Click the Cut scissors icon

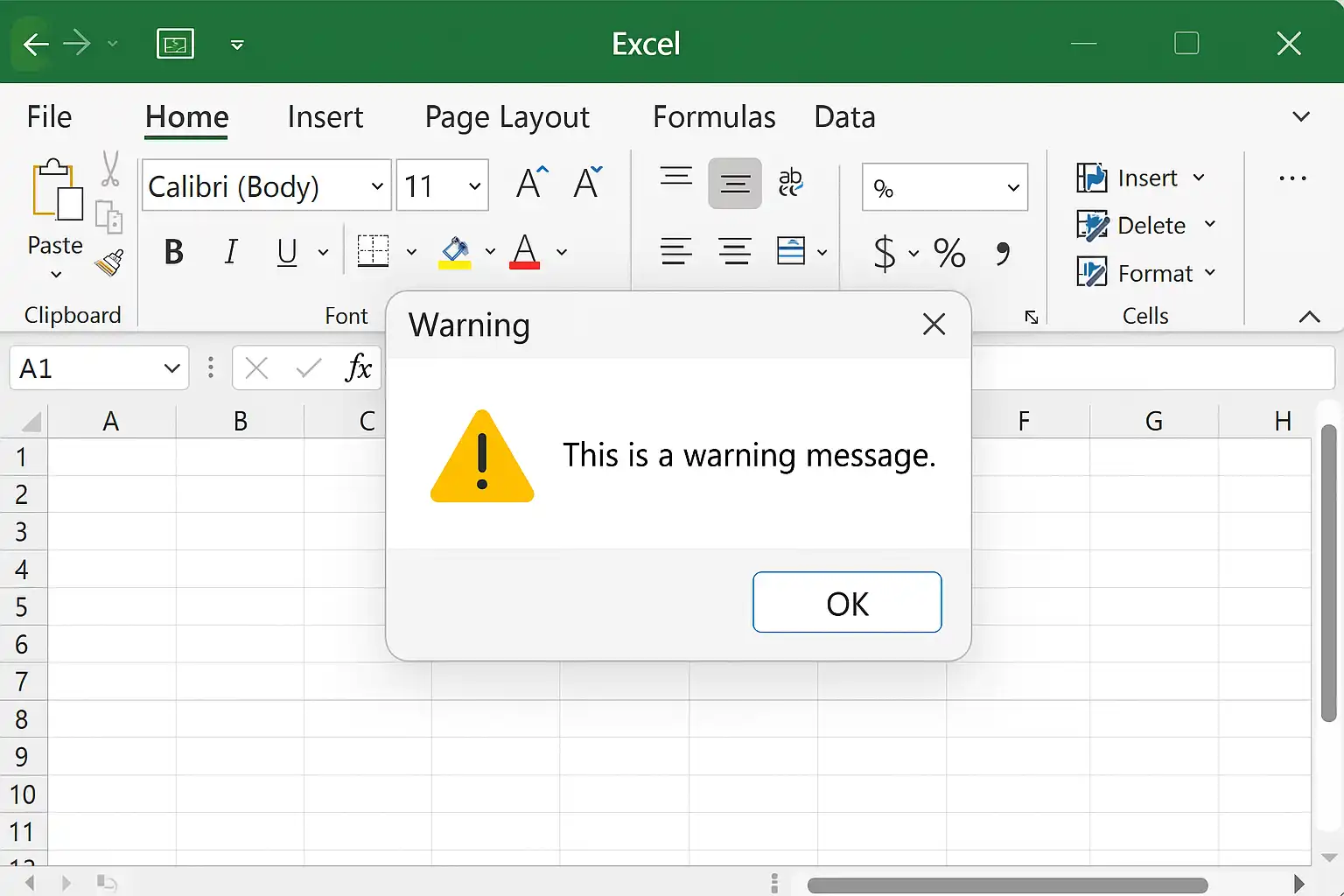pyautogui.click(x=110, y=169)
